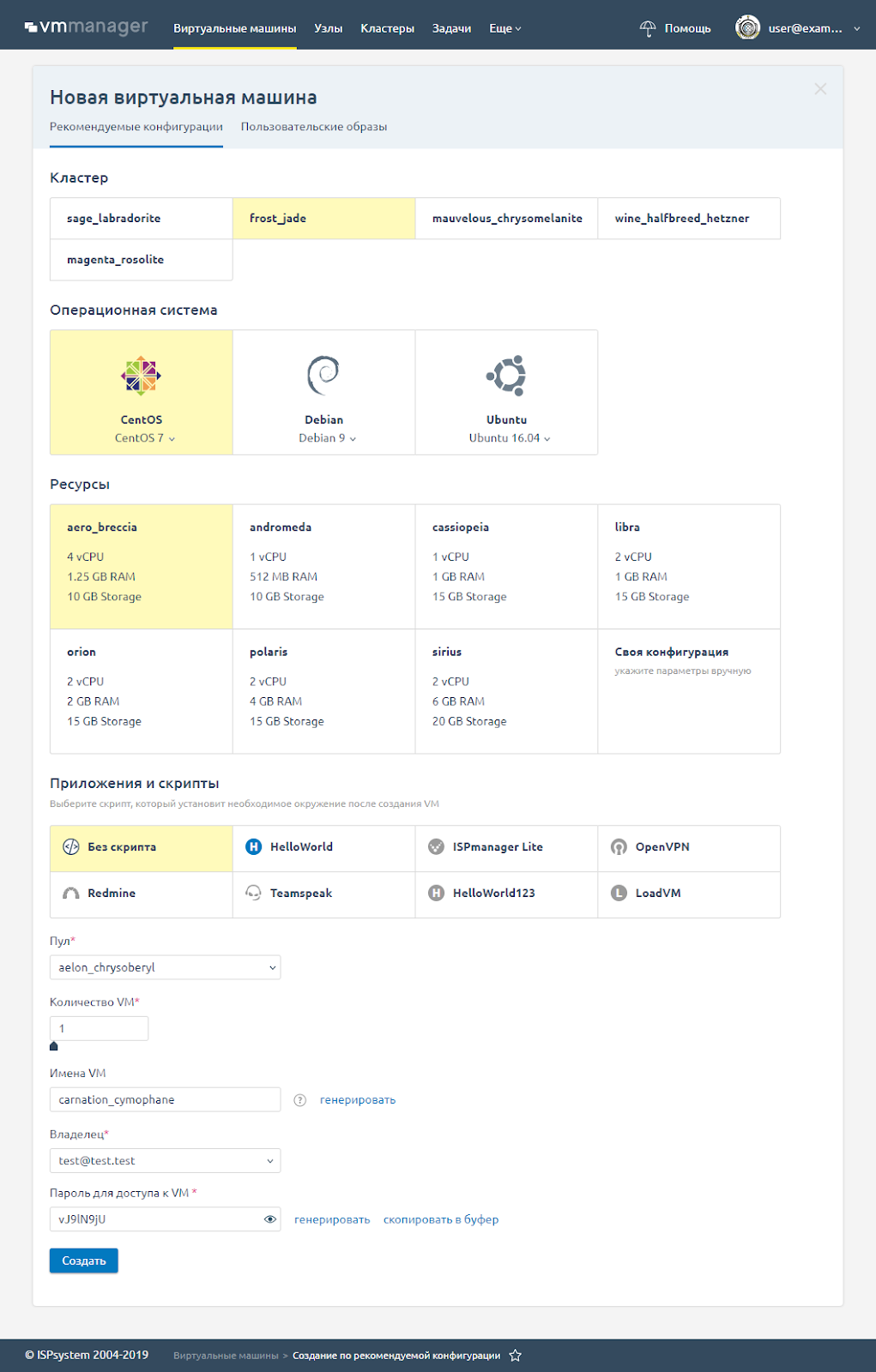This screenshot has height=1372, width=876.
Task: Switch to Пользовательские образы tab
Action: 314,127
